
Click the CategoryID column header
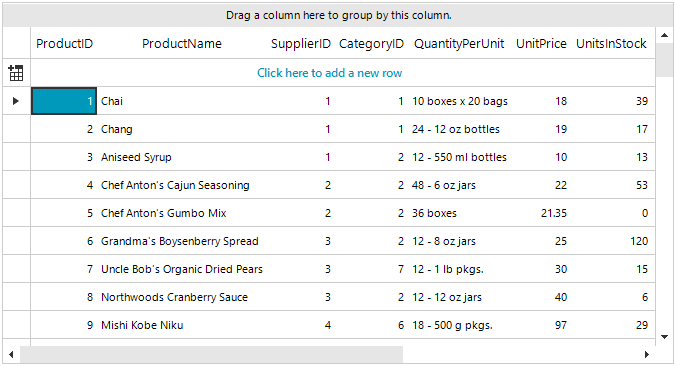[371, 43]
